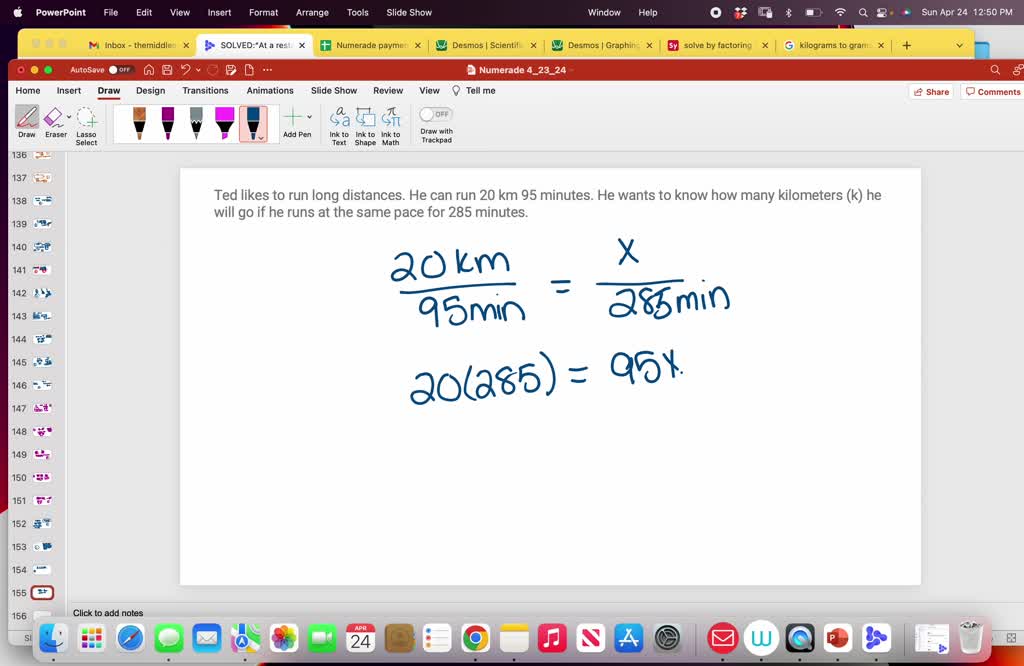Click the Save icon in title bar
This screenshot has width=1024, height=666.
tap(166, 70)
